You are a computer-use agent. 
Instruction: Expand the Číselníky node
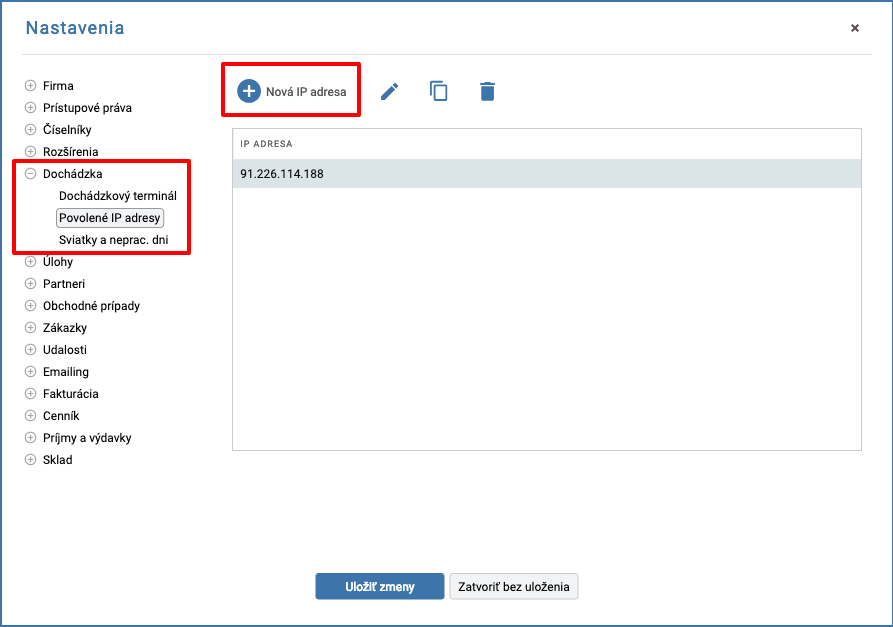click(x=31, y=129)
